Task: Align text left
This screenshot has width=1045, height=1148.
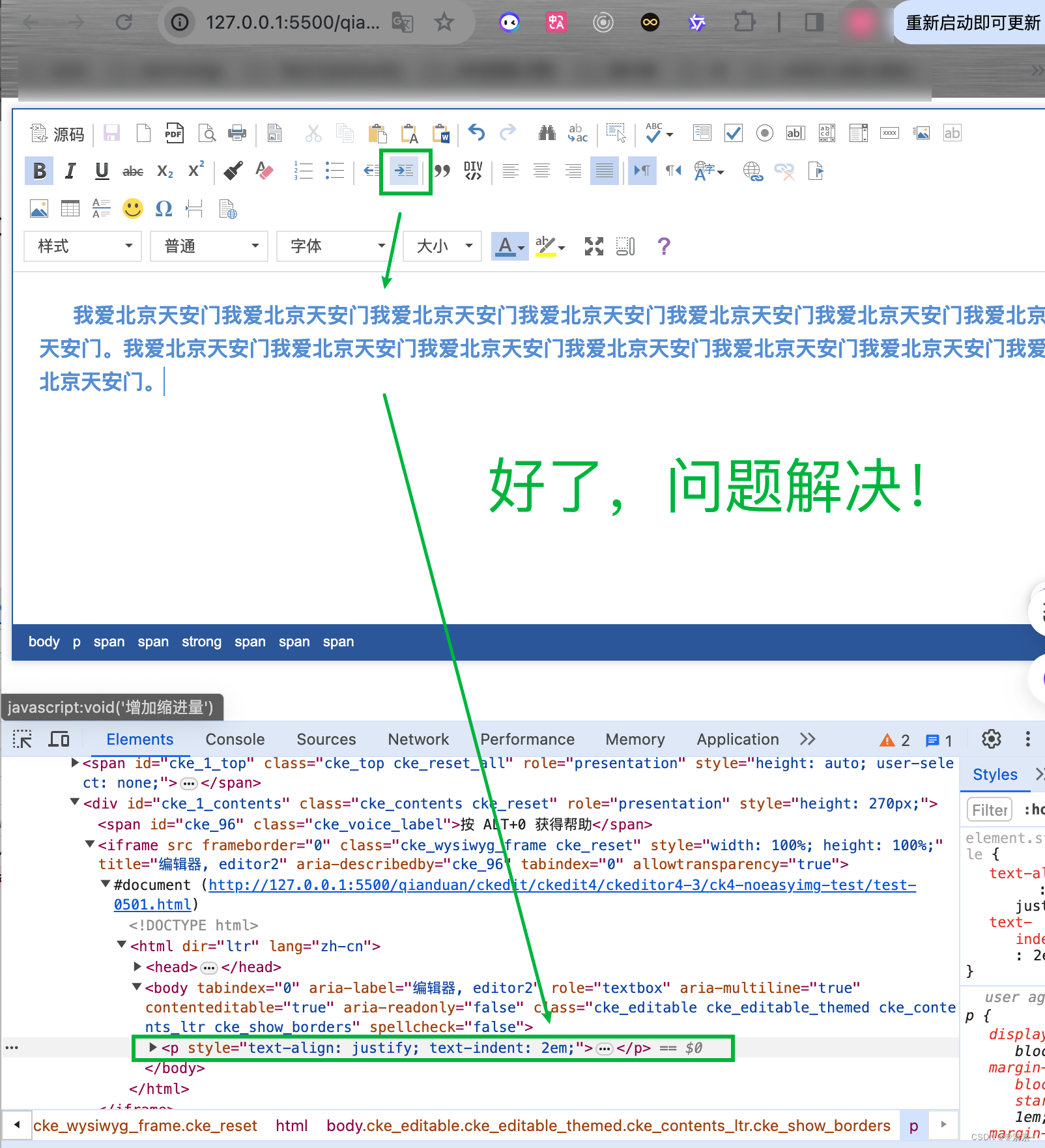Action: point(511,171)
